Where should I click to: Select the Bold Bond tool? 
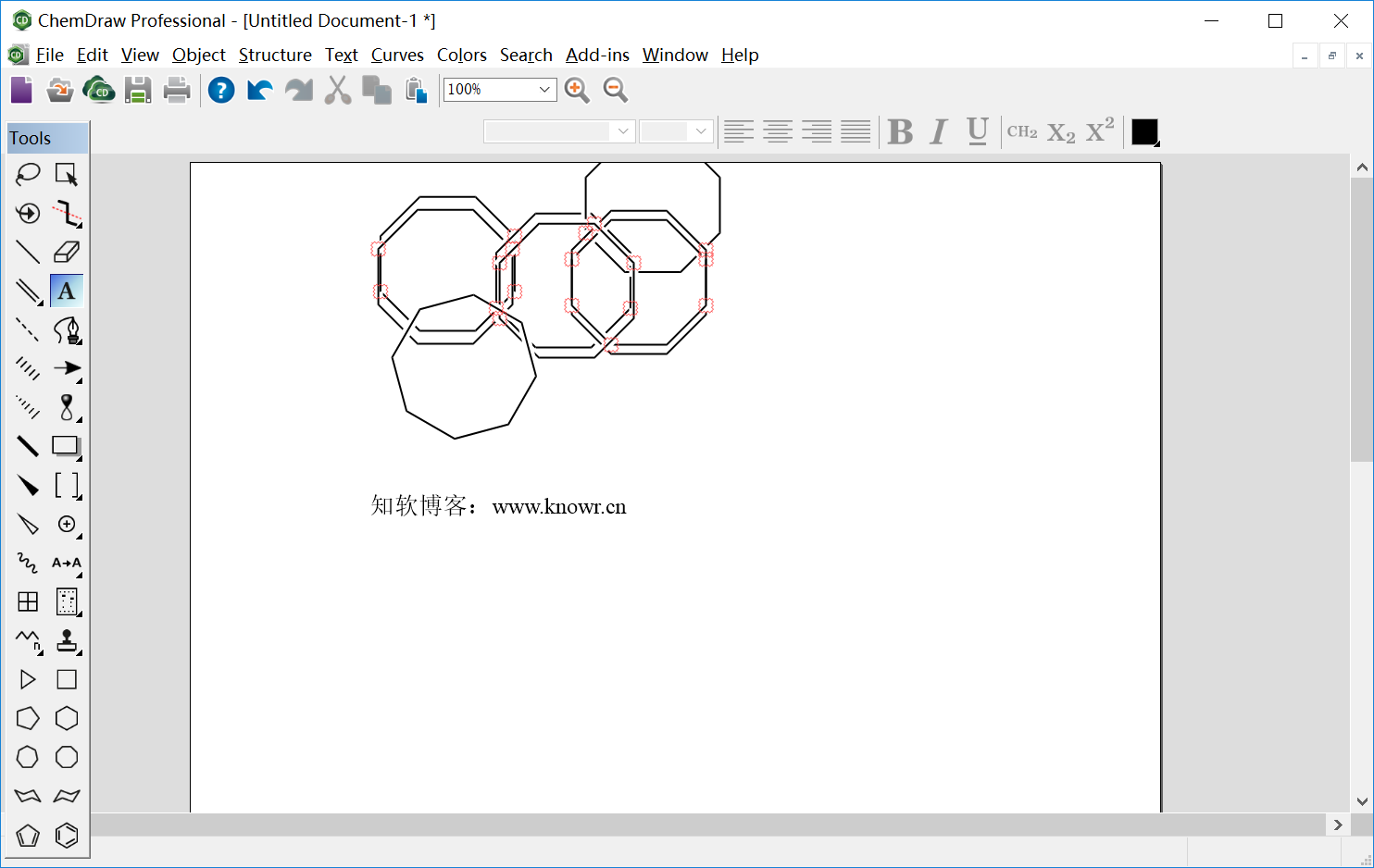coord(28,446)
